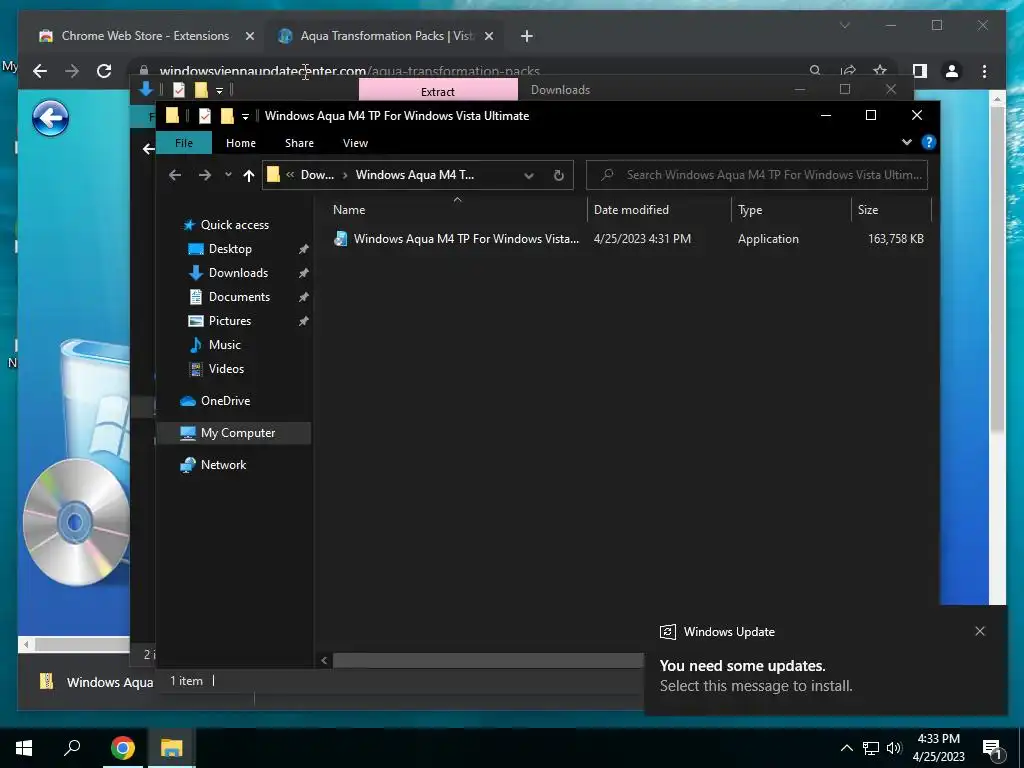Screen dimensions: 1024x768
Task: Click the pin icon beside Documents
Action: click(x=303, y=297)
